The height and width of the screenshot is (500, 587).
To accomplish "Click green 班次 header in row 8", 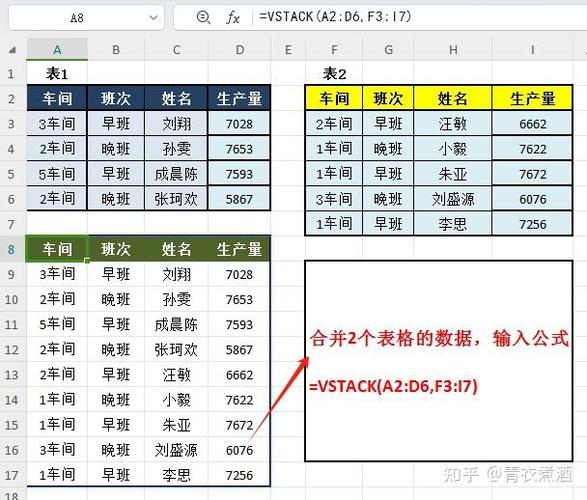I will click(116, 249).
